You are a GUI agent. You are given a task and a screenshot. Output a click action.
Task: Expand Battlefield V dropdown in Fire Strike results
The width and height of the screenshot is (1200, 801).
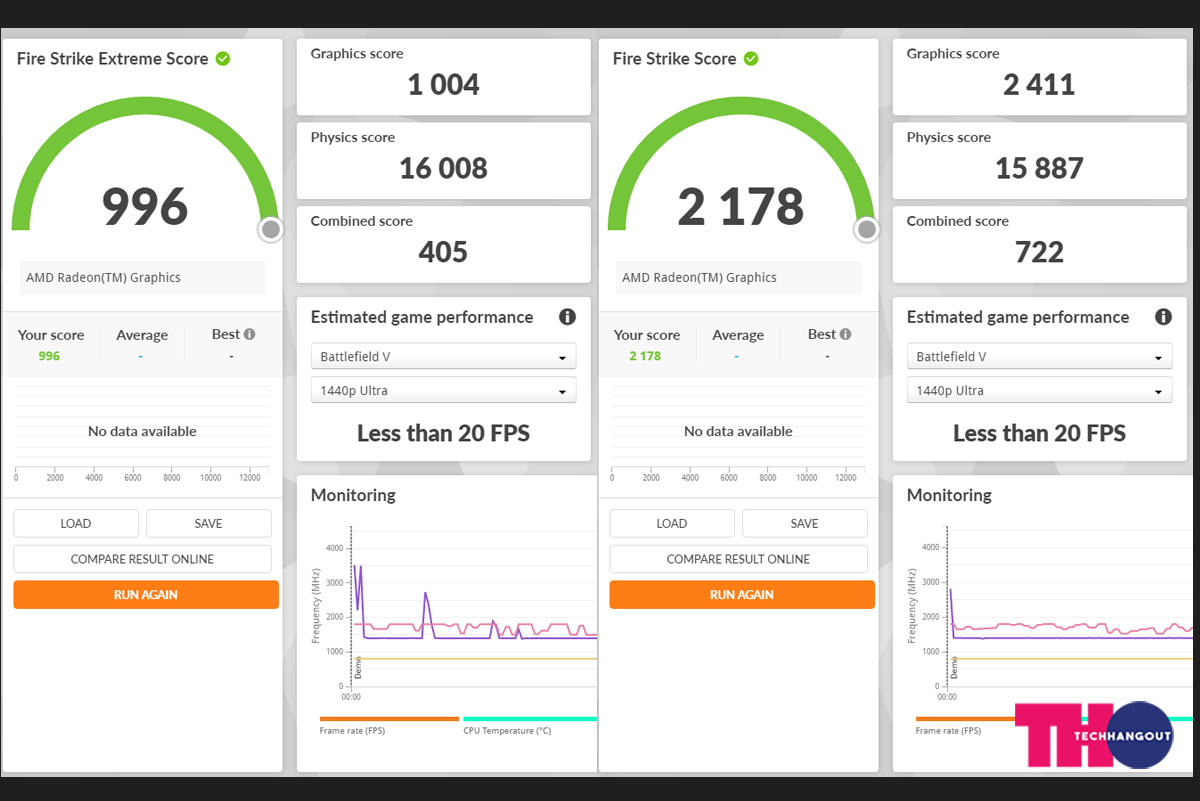click(1039, 356)
